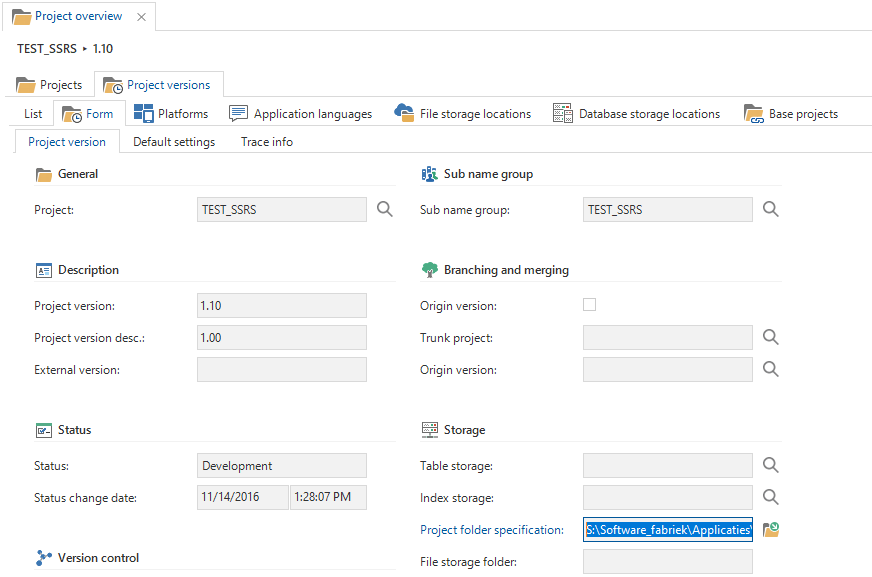The image size is (872, 577).
Task: Open the Trace info tab
Action: (266, 141)
